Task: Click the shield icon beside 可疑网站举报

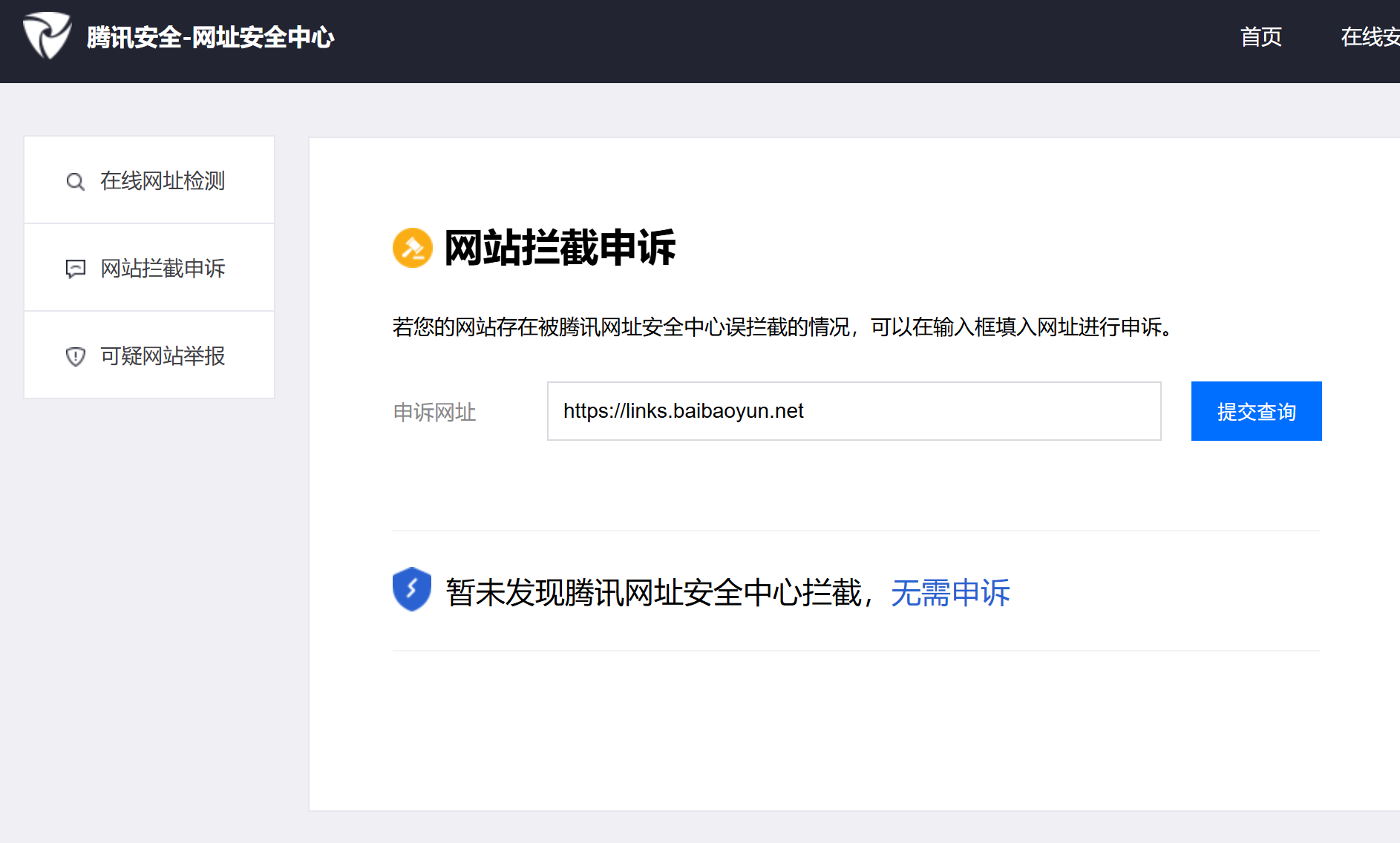Action: pos(75,356)
